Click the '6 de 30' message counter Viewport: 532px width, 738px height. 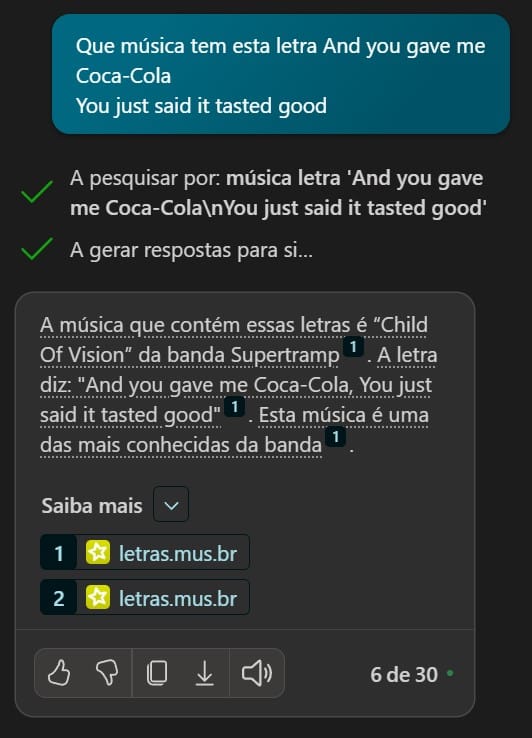point(404,674)
